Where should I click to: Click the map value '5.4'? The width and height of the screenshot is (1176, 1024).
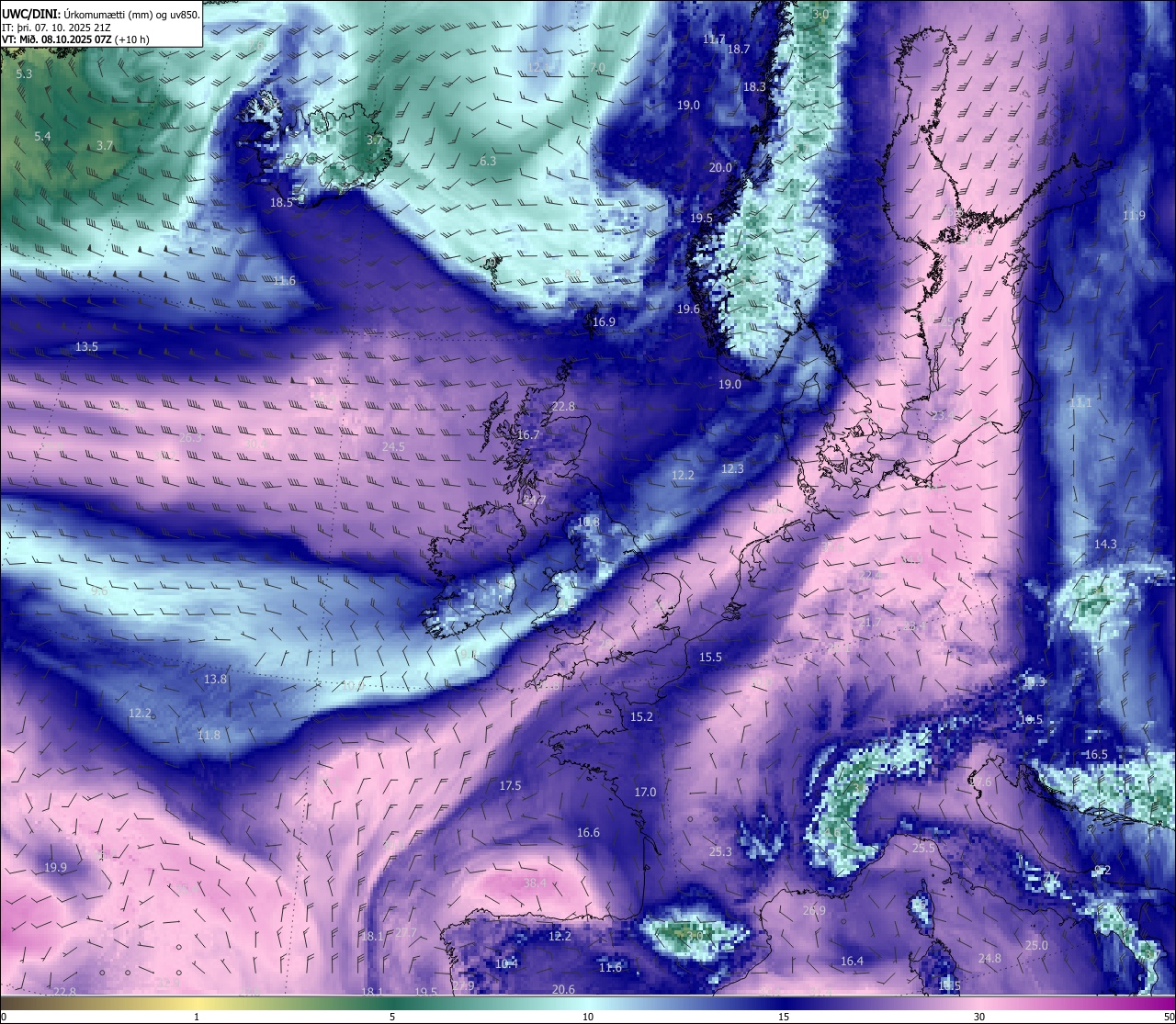pyautogui.click(x=42, y=137)
